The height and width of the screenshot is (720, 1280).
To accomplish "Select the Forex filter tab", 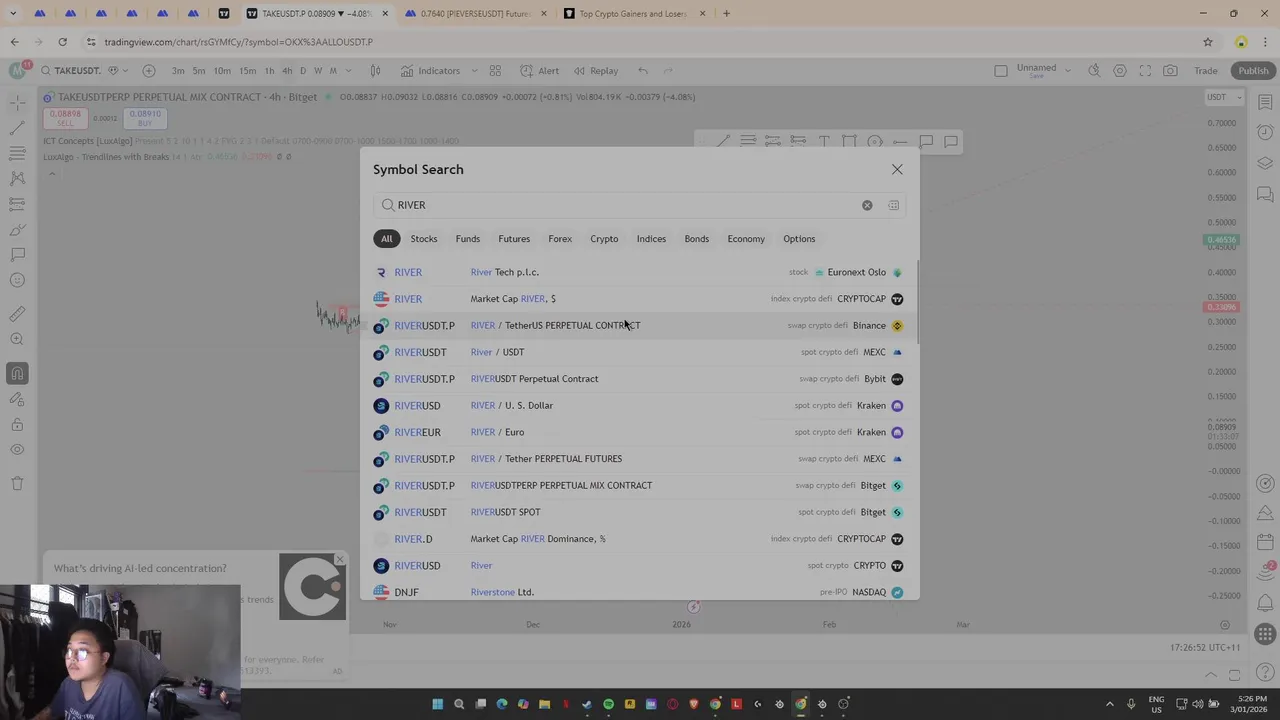I will [560, 239].
